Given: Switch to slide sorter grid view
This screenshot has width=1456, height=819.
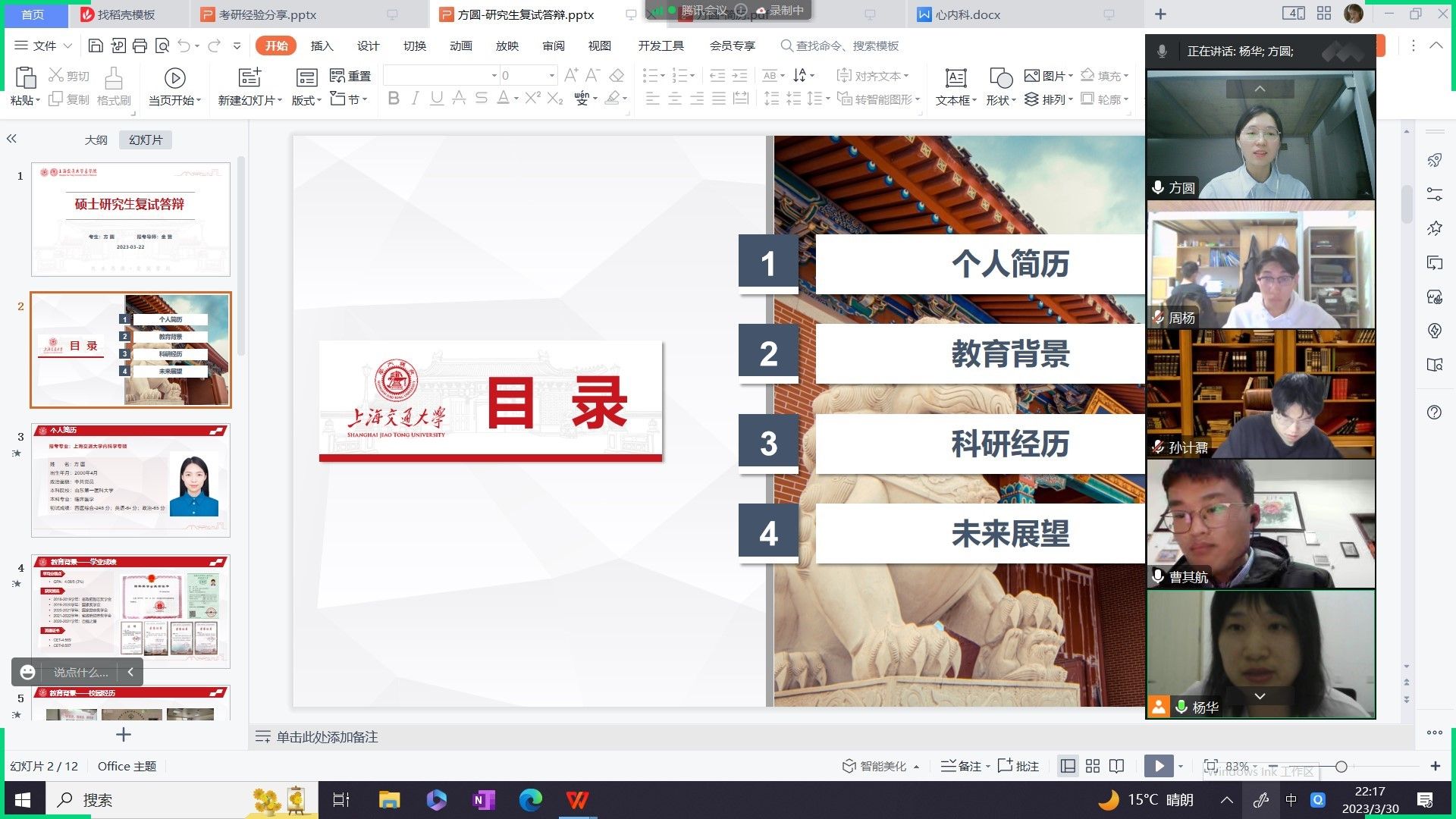Looking at the screenshot, I should point(1093,767).
